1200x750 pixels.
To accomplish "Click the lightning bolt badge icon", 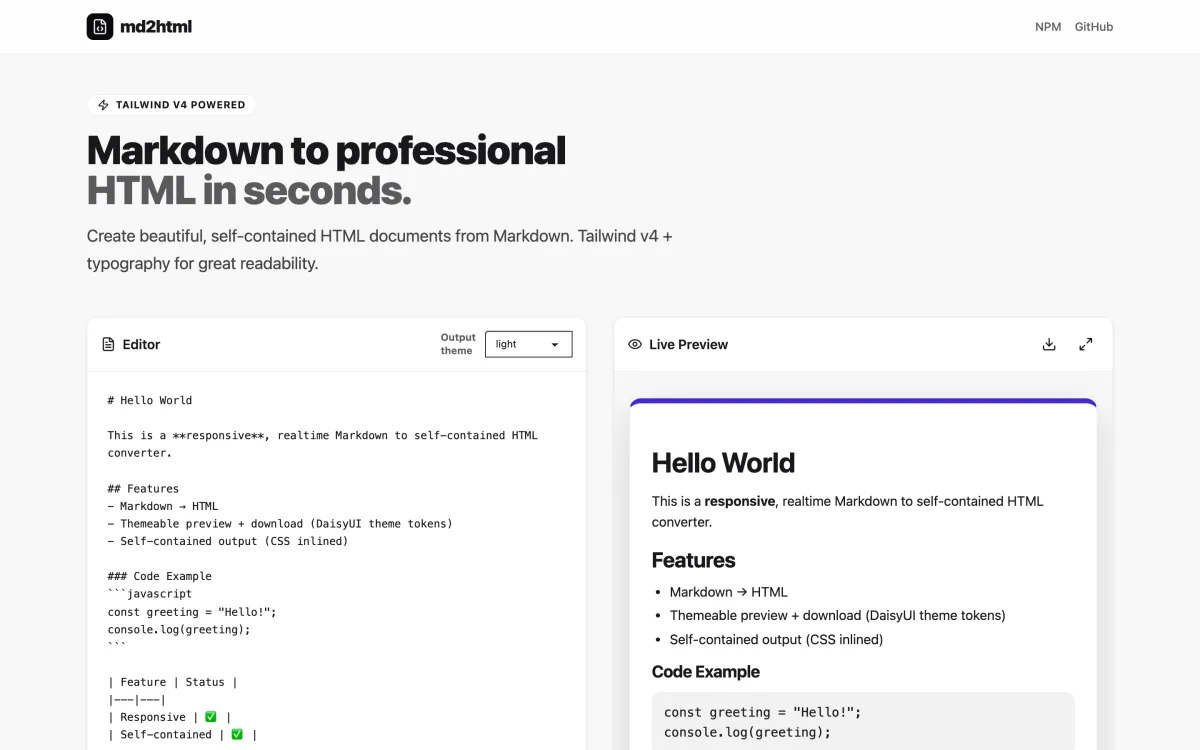I will click(103, 105).
